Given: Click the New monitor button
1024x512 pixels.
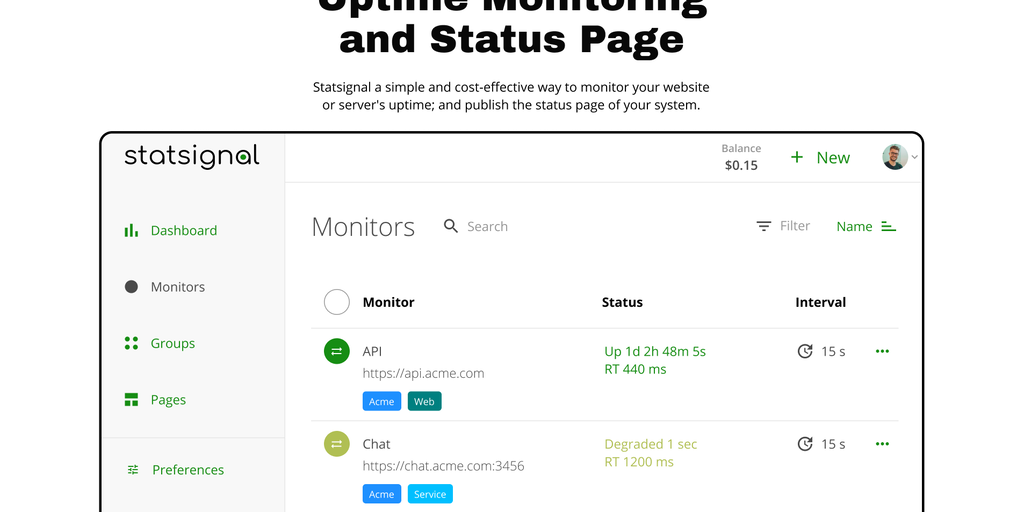Looking at the screenshot, I should (x=820, y=157).
